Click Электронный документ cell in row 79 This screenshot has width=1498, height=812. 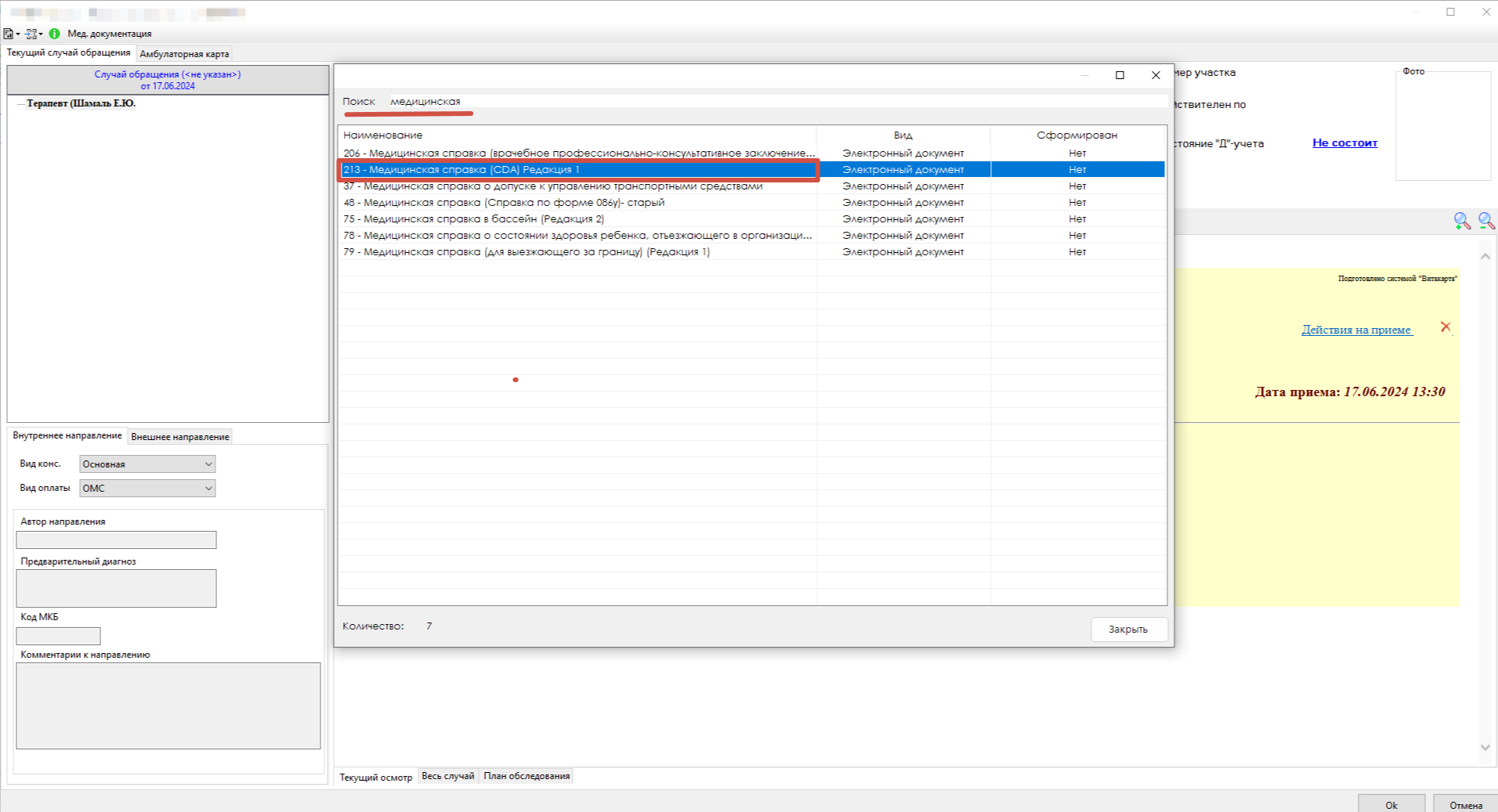click(903, 252)
